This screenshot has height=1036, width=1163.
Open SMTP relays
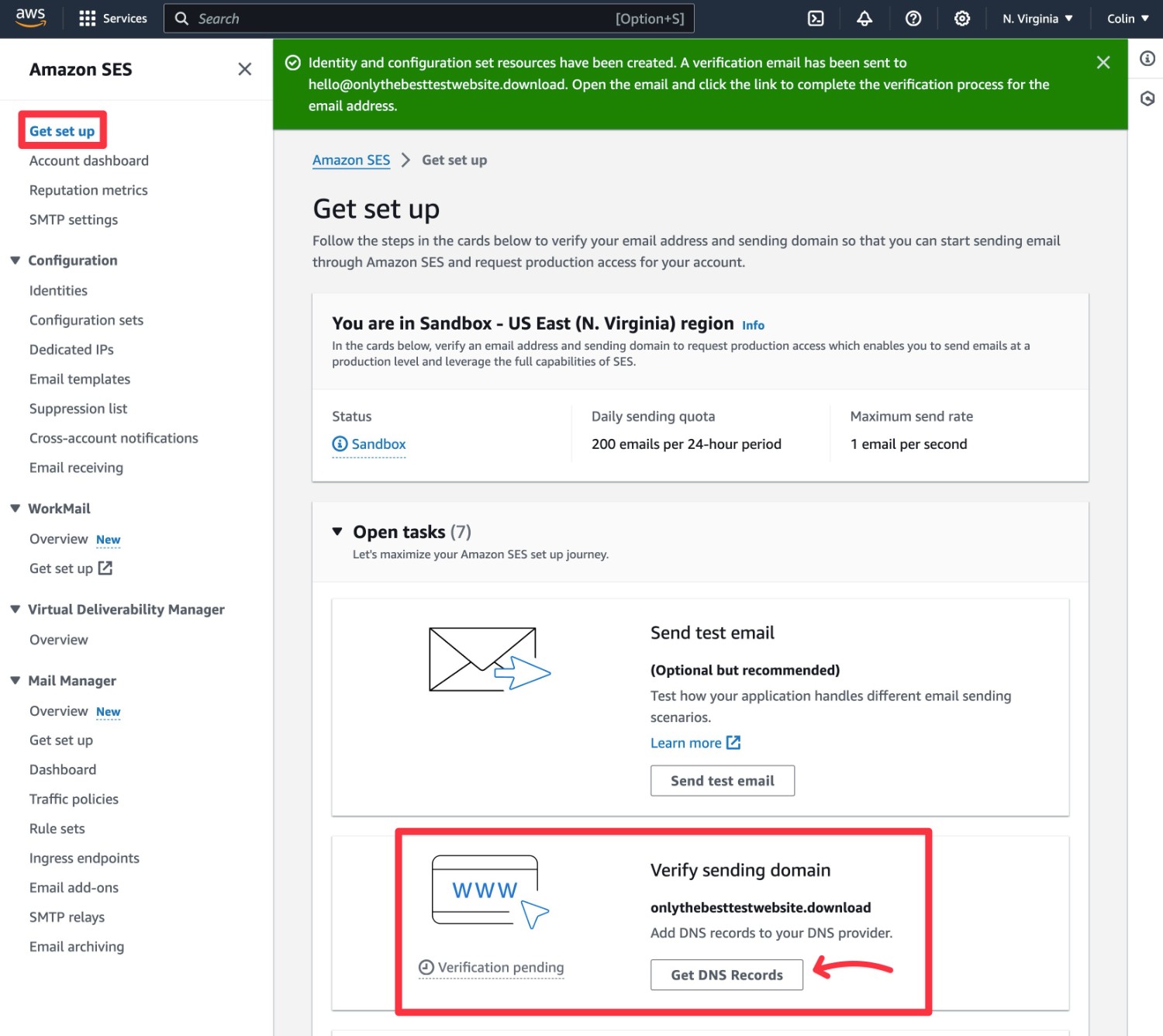point(67,917)
